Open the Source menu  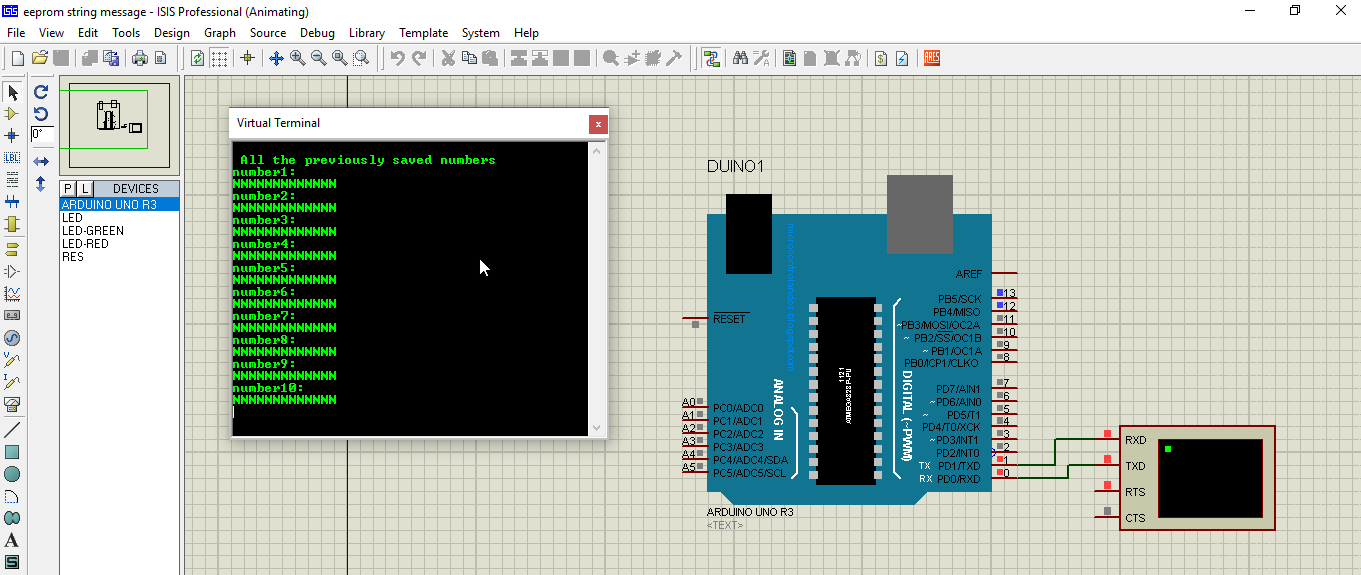[268, 33]
